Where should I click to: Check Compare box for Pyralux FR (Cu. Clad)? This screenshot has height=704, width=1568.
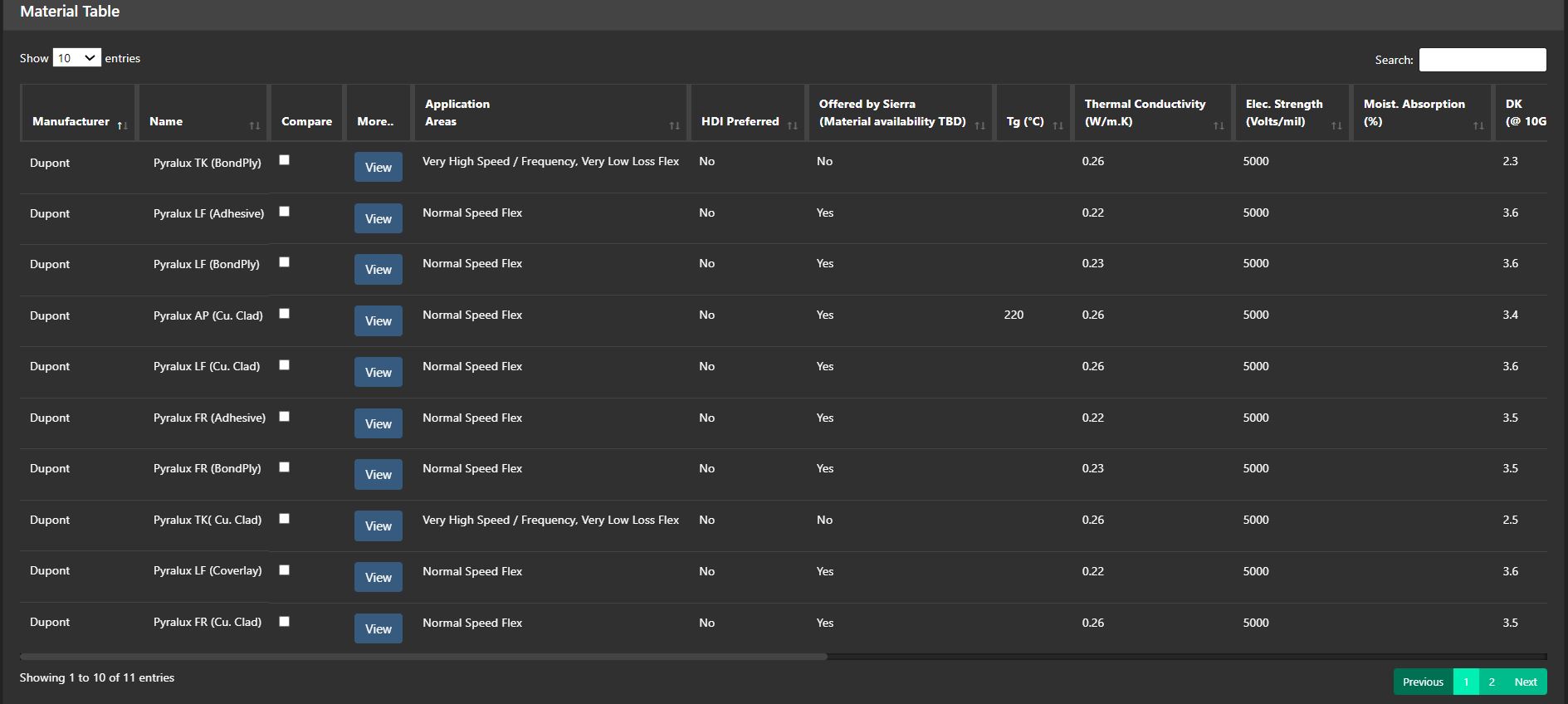[285, 622]
